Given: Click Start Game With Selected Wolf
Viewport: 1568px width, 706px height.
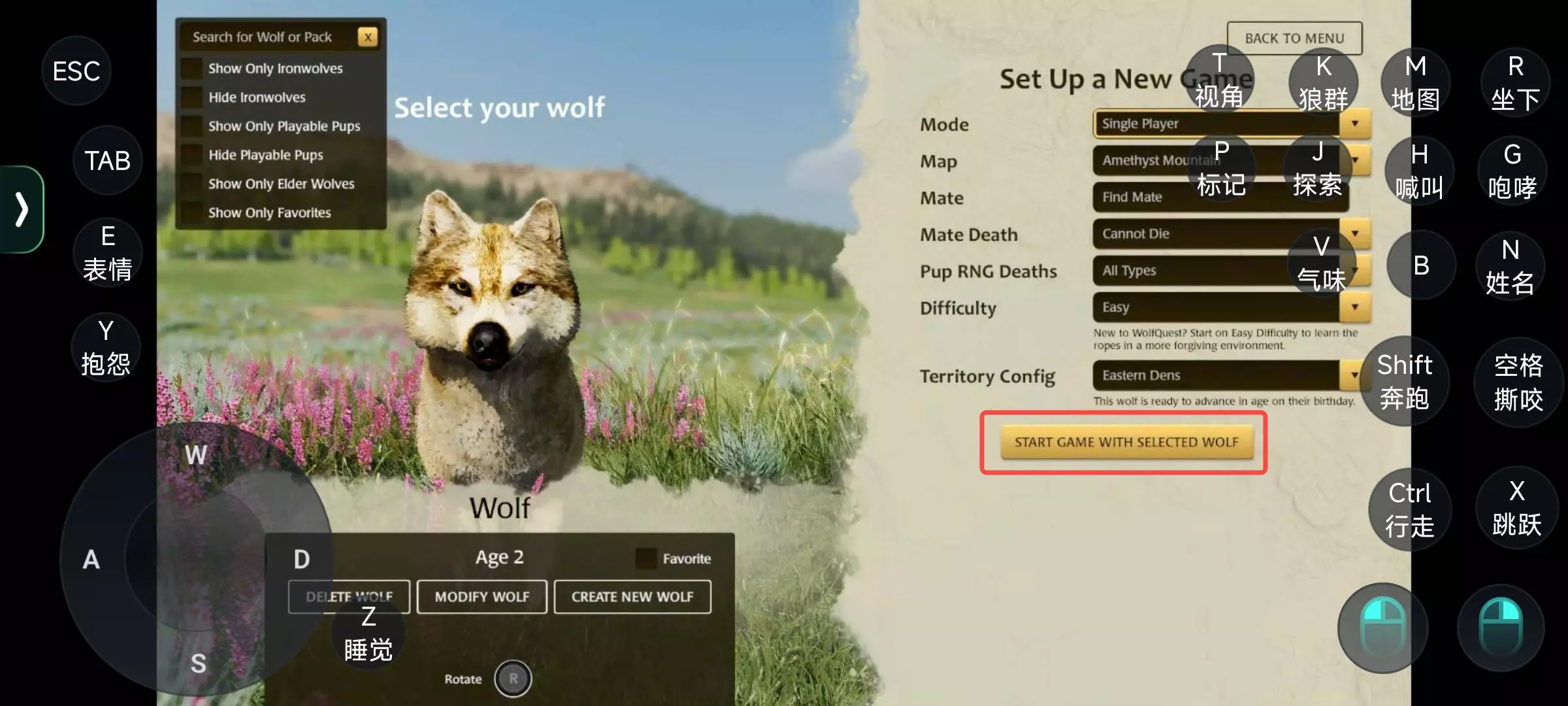Looking at the screenshot, I should pyautogui.click(x=1126, y=443).
